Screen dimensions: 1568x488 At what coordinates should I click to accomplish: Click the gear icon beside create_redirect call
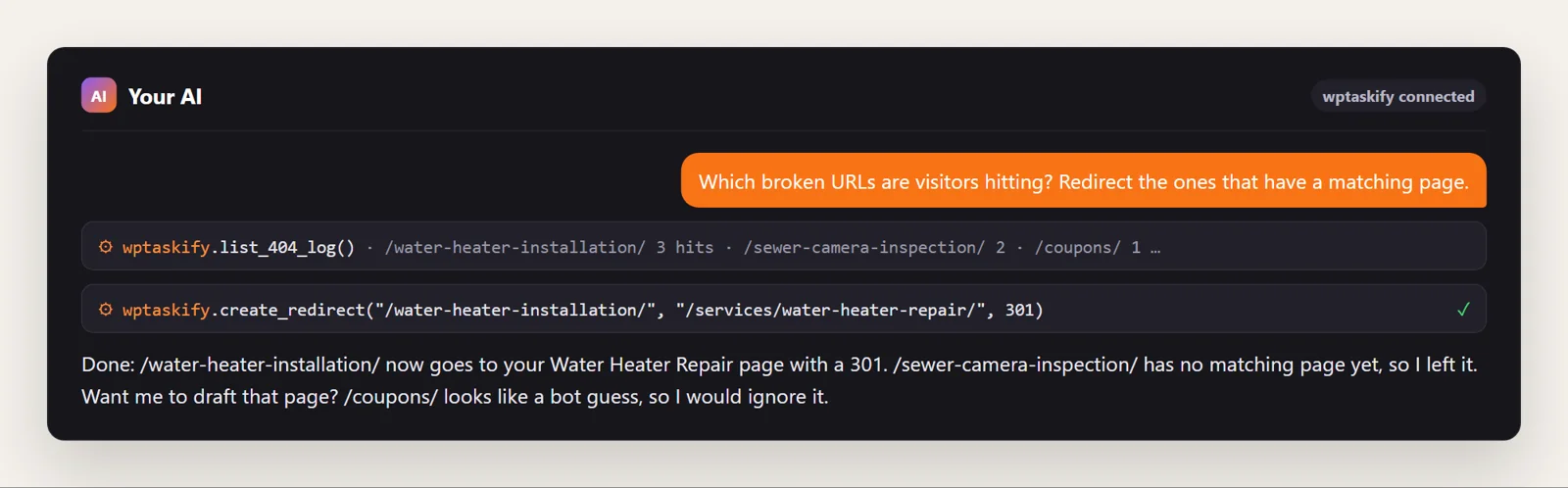106,310
